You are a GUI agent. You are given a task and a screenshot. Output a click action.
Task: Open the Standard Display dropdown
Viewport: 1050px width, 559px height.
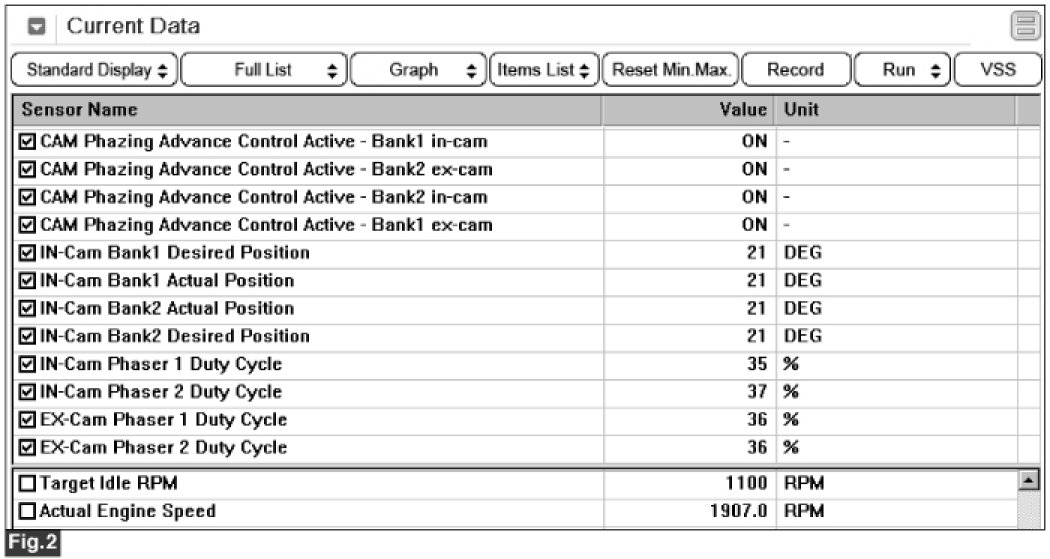(96, 70)
